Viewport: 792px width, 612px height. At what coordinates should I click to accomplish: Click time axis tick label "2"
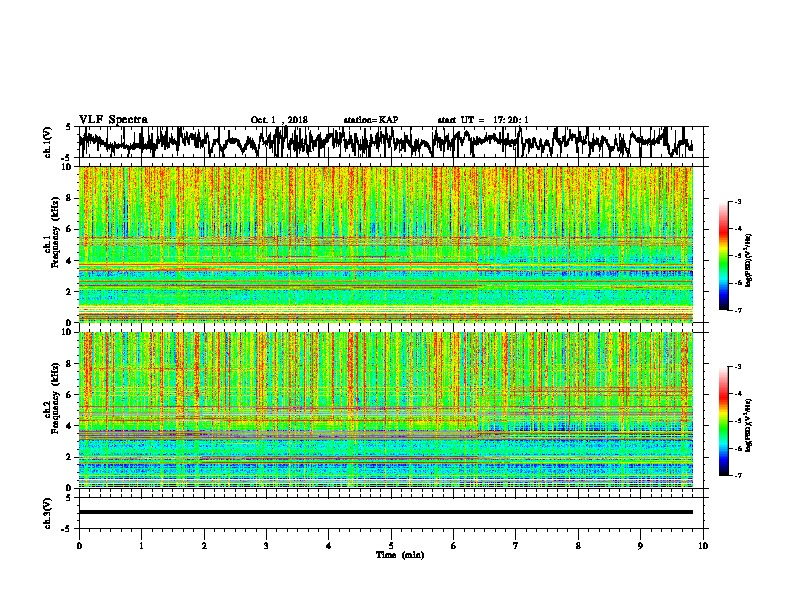[x=204, y=546]
